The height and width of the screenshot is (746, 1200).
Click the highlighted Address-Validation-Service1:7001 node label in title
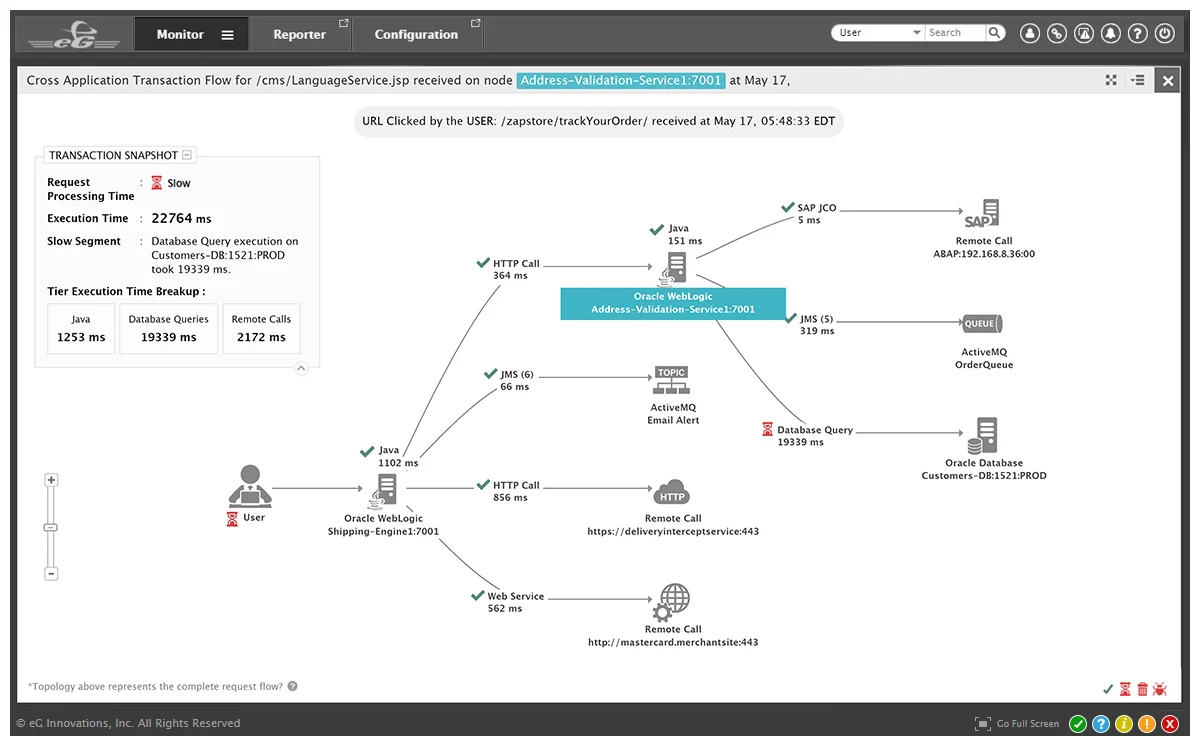tap(621, 80)
